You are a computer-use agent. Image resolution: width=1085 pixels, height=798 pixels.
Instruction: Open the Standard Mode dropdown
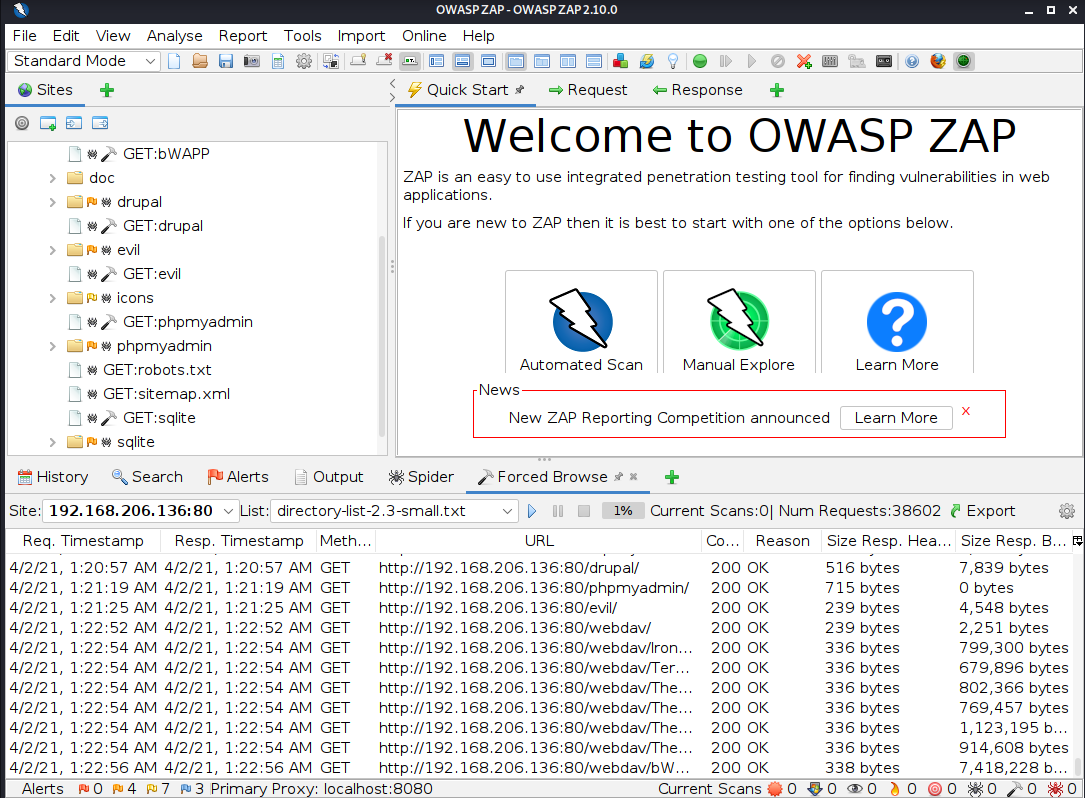(x=84, y=61)
